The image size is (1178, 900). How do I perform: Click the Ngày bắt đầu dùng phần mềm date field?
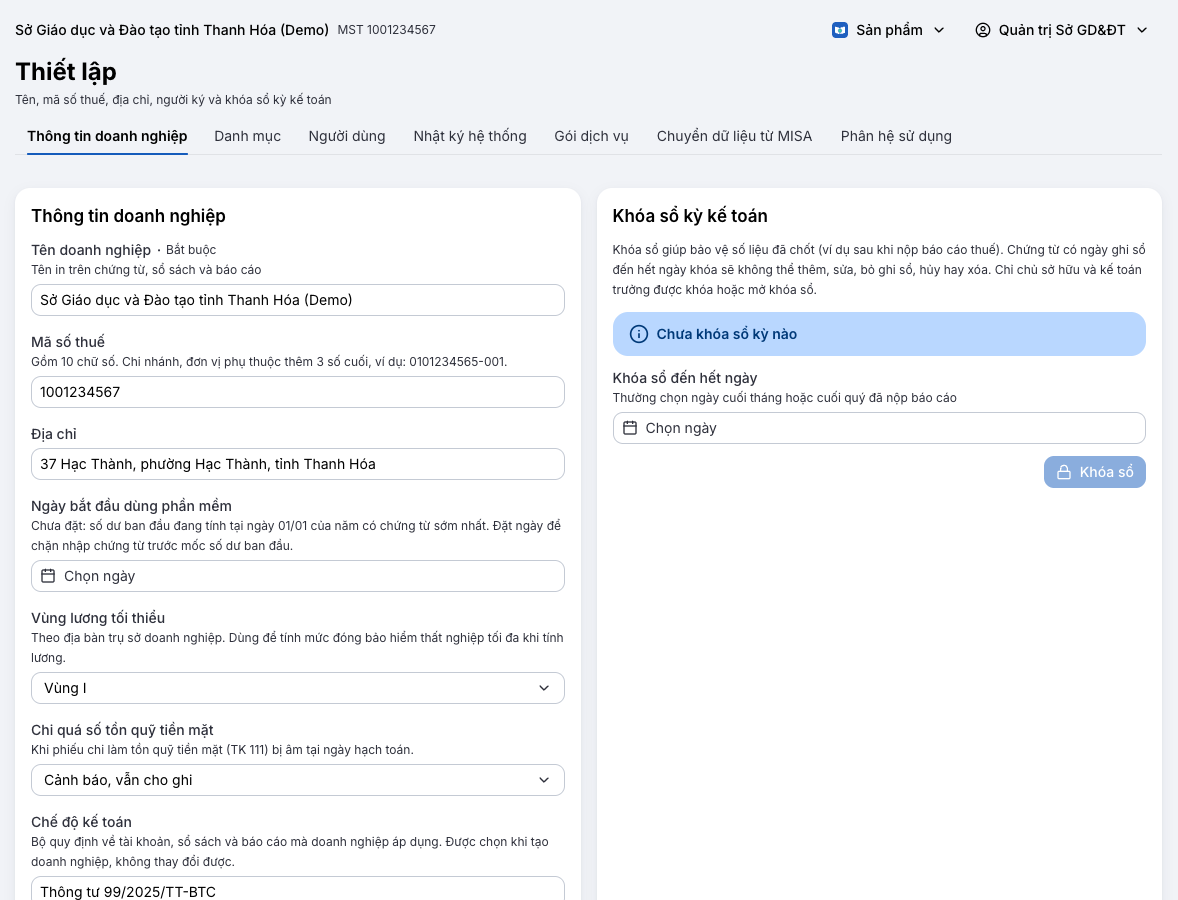point(298,576)
